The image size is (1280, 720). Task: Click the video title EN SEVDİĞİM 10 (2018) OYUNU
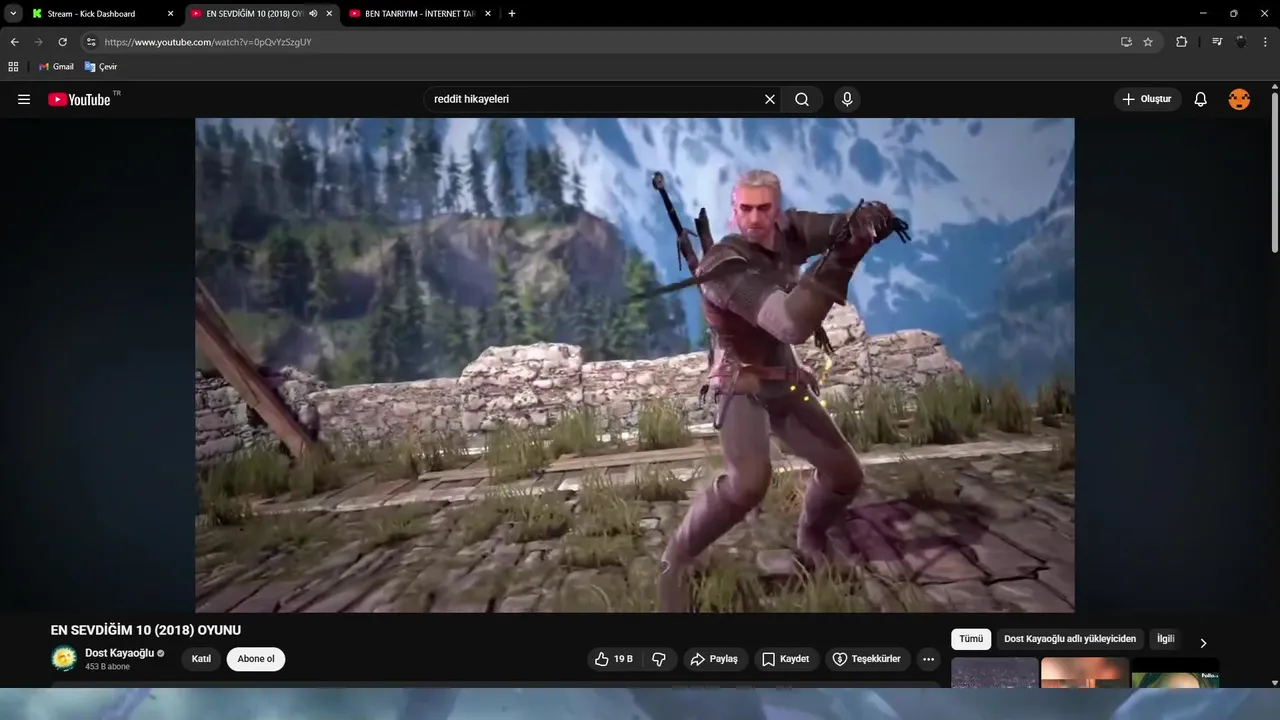point(146,630)
